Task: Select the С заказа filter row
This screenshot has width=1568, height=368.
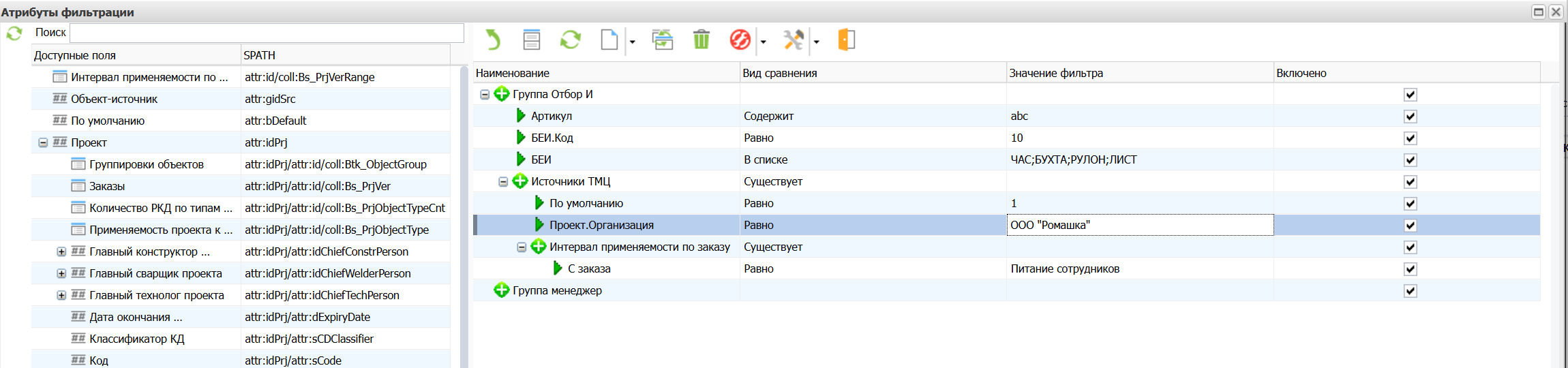Action: coord(589,269)
